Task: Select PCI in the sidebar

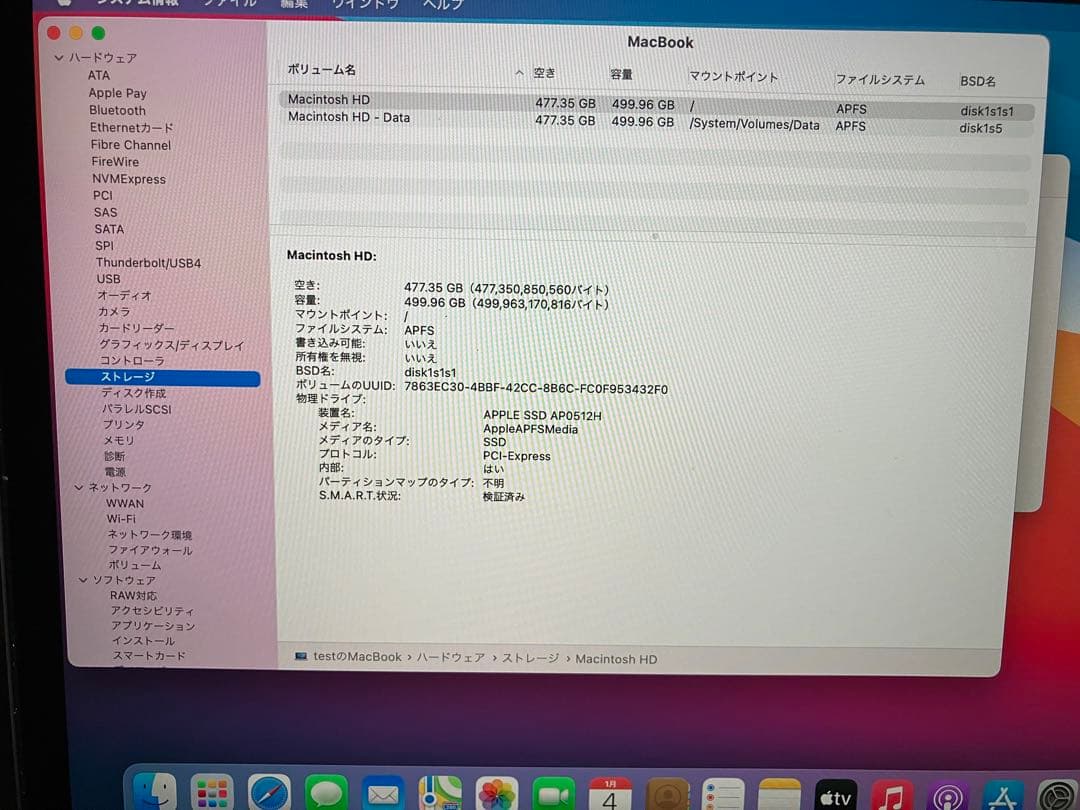Action: [x=103, y=195]
